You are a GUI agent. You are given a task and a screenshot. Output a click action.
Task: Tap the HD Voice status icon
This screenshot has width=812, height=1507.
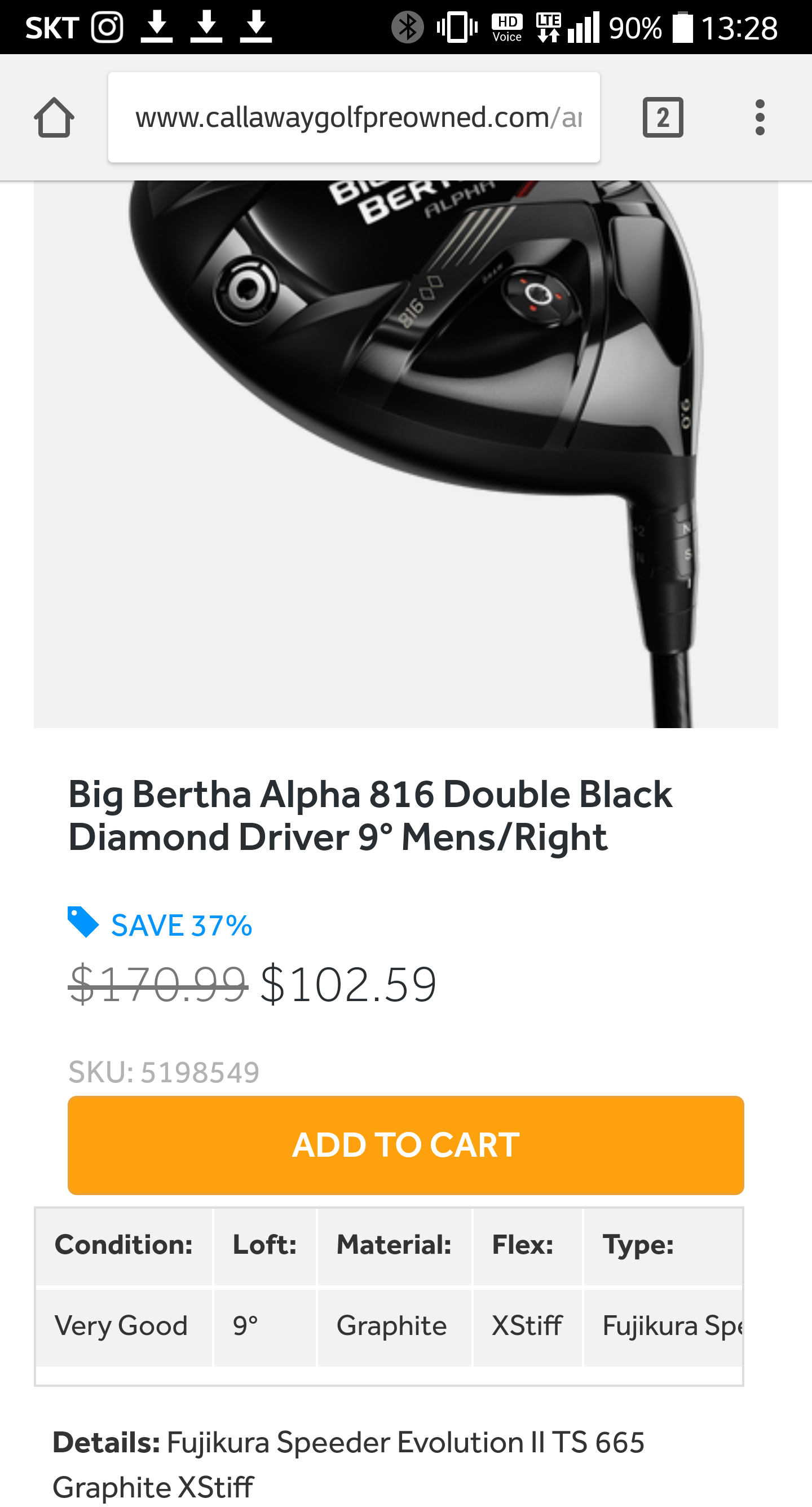[x=506, y=28]
